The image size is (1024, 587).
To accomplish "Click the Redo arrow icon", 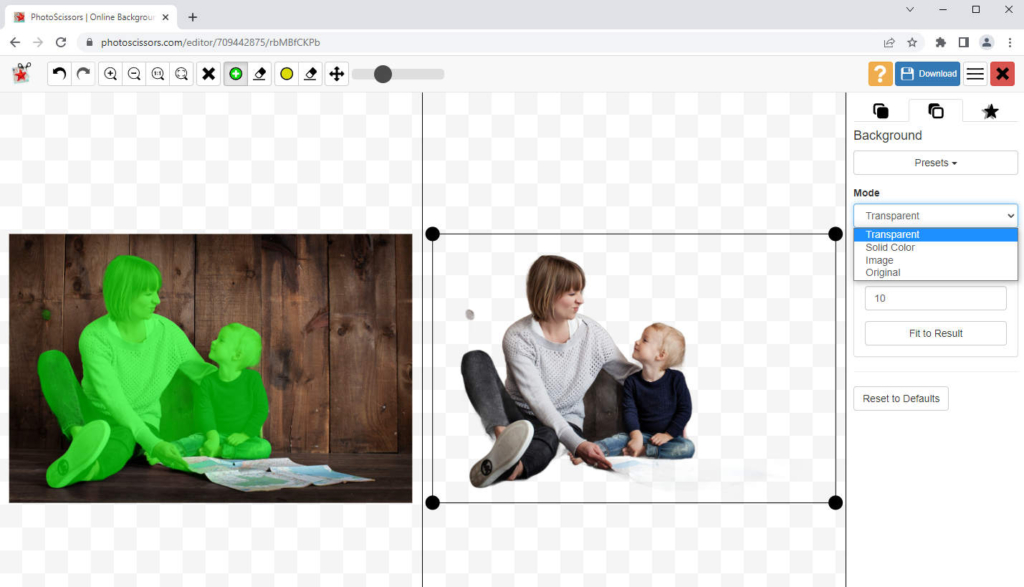I will point(82,73).
